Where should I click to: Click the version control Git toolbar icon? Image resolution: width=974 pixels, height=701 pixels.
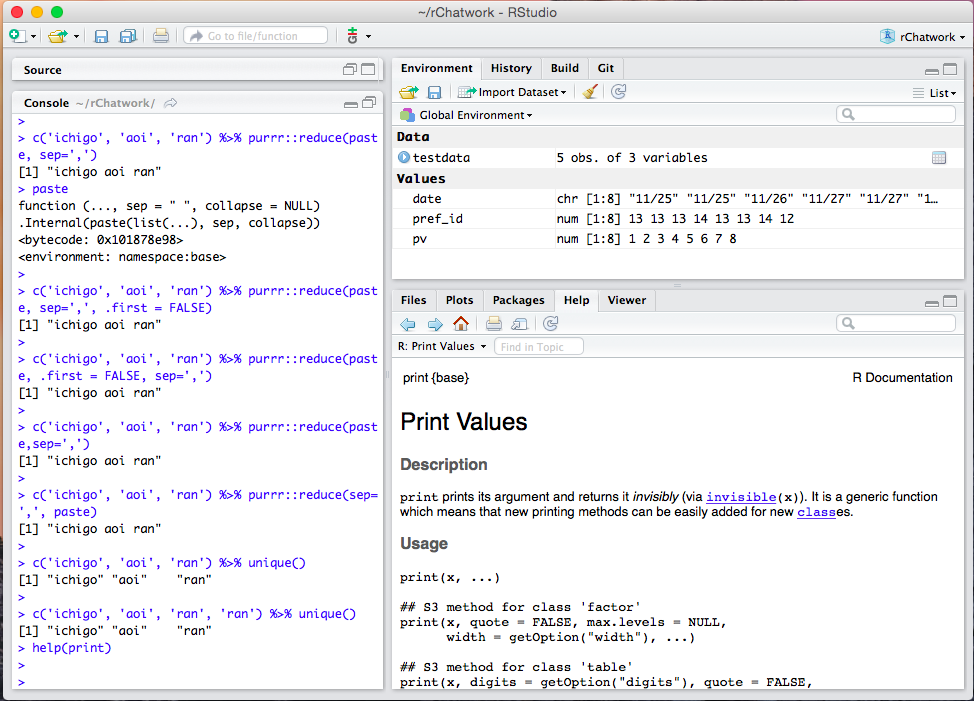[352, 36]
